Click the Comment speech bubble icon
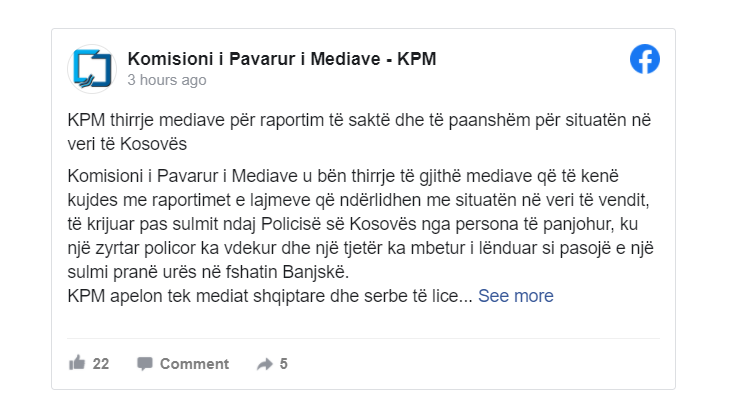The image size is (736, 413). coord(145,364)
